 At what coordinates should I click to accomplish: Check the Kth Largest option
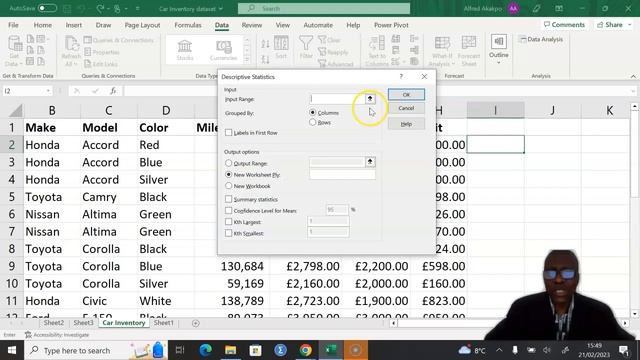pyautogui.click(x=229, y=222)
